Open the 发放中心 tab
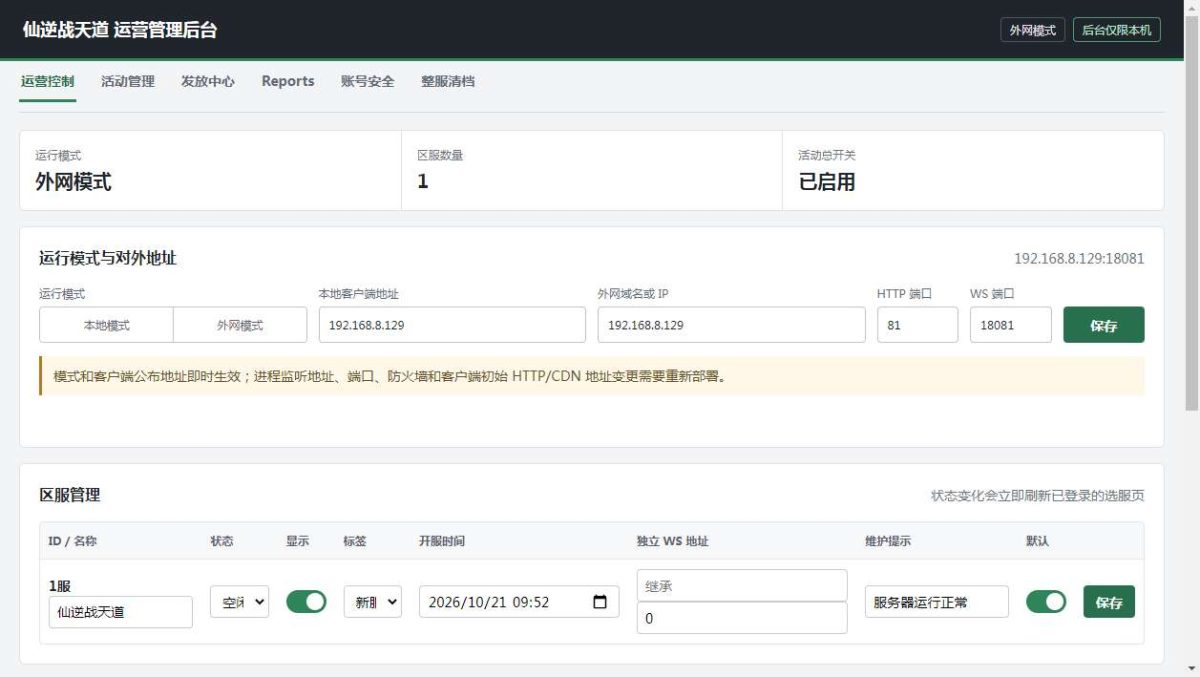1200x677 pixels. click(x=208, y=81)
